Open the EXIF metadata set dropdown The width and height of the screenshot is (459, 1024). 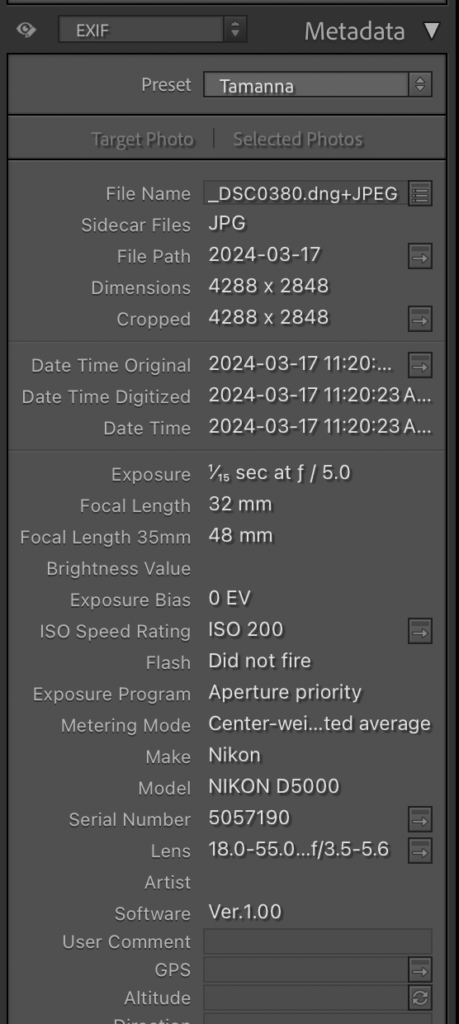click(152, 30)
